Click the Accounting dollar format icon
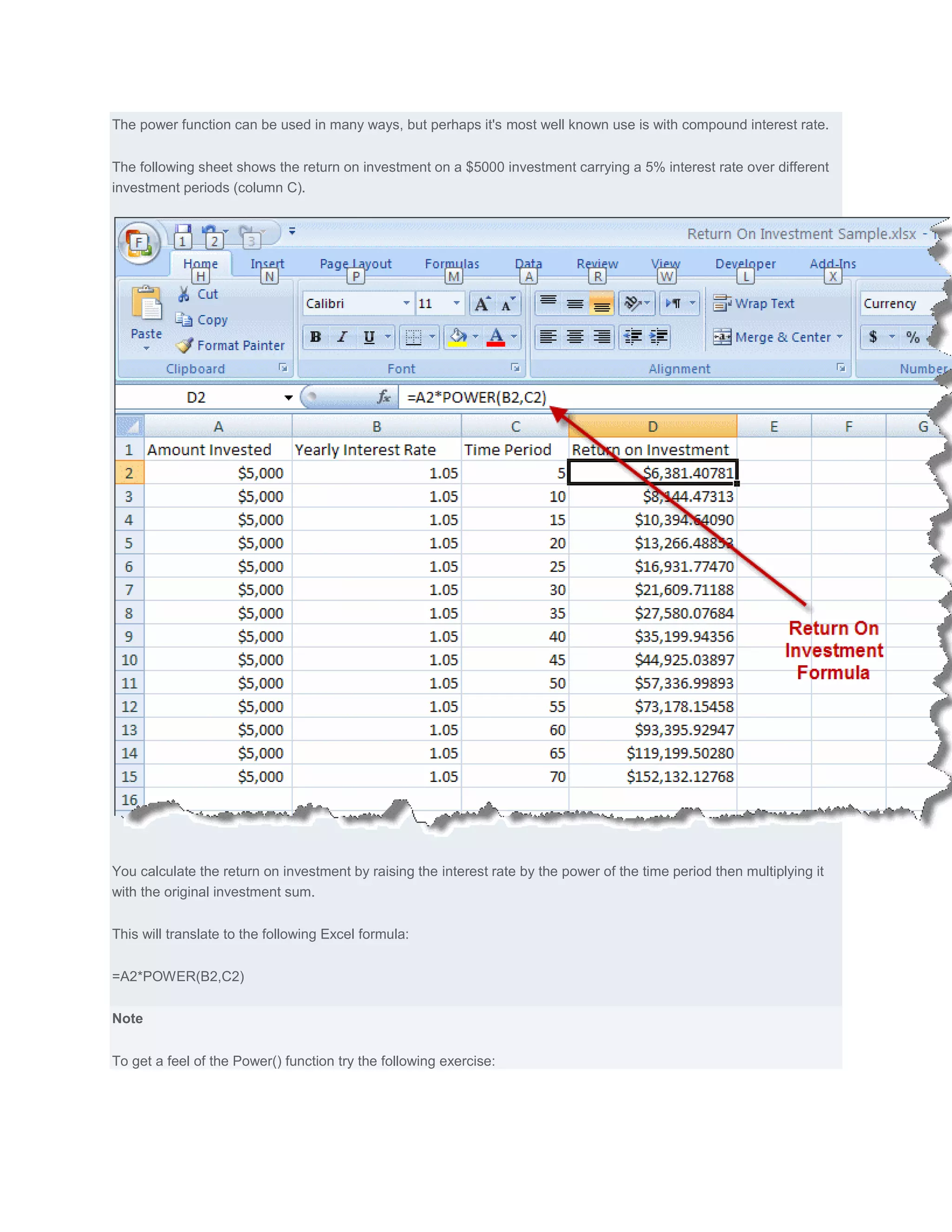 click(x=873, y=337)
